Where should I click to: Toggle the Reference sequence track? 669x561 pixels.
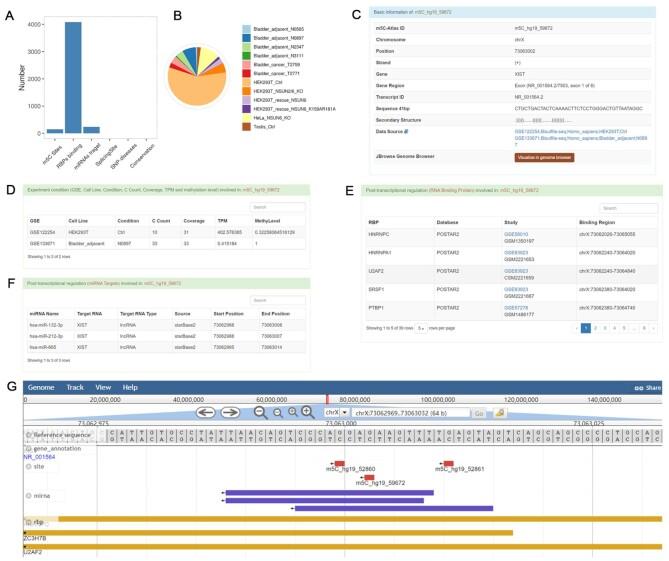click(x=29, y=436)
